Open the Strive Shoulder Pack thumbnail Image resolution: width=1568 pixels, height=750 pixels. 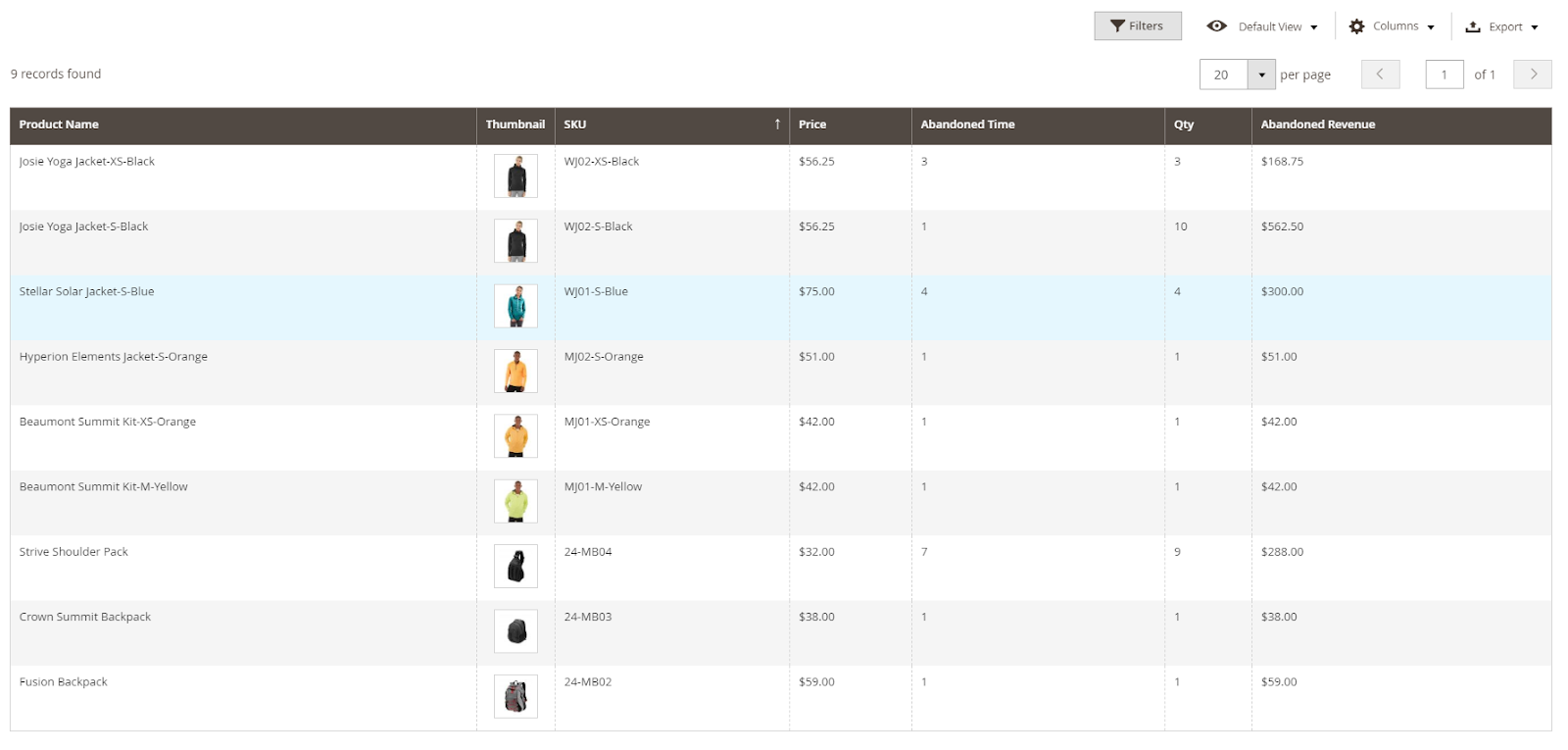(515, 567)
